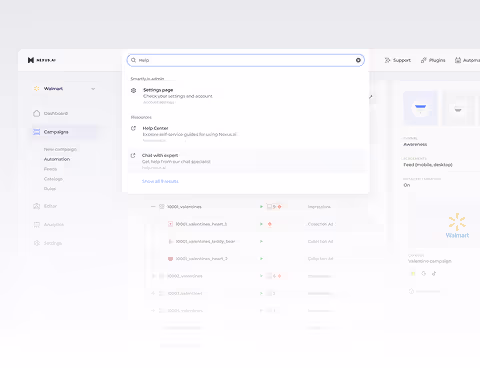Screen dimensions: 480x368
Task: Click the external link icon beside Help Center
Action: point(133,128)
